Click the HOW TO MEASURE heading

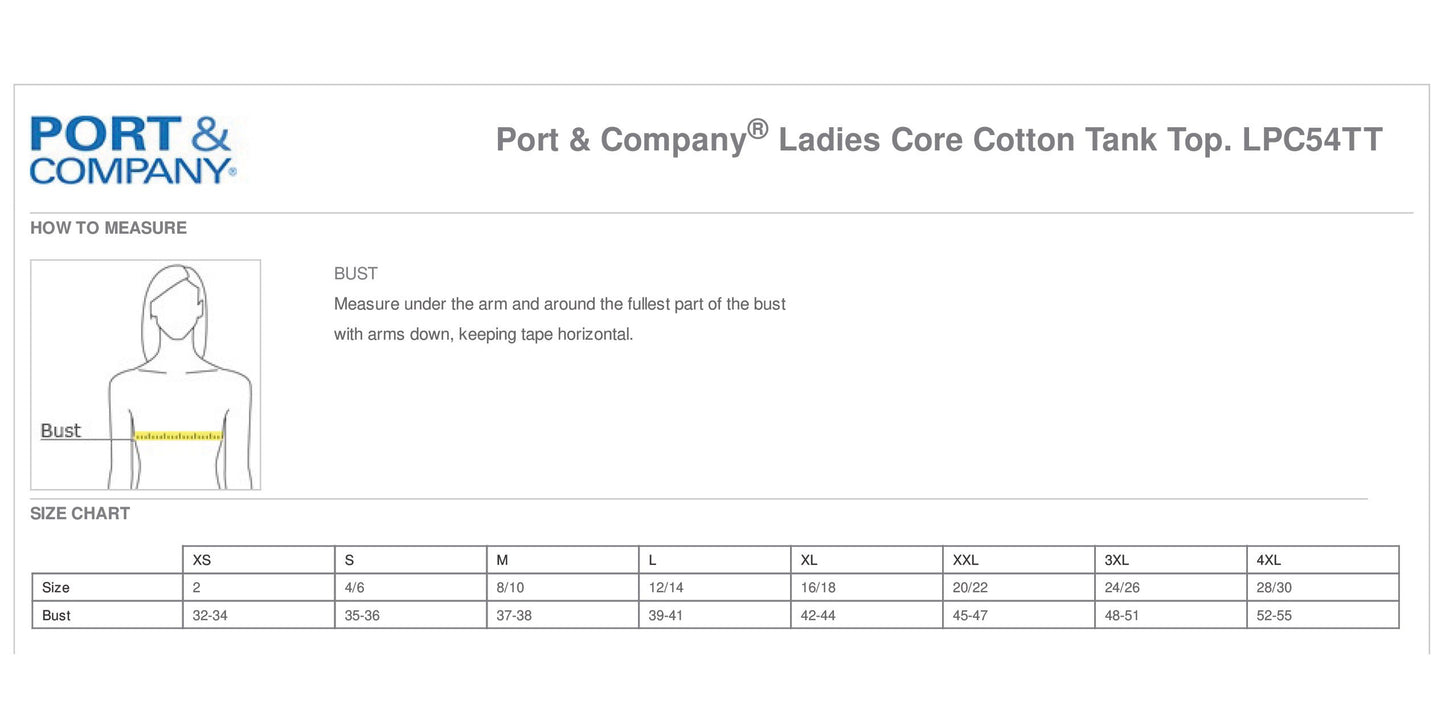108,228
